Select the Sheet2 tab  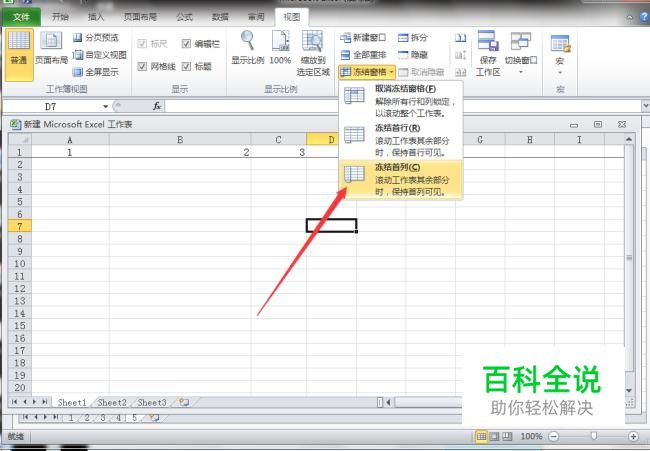click(x=112, y=402)
